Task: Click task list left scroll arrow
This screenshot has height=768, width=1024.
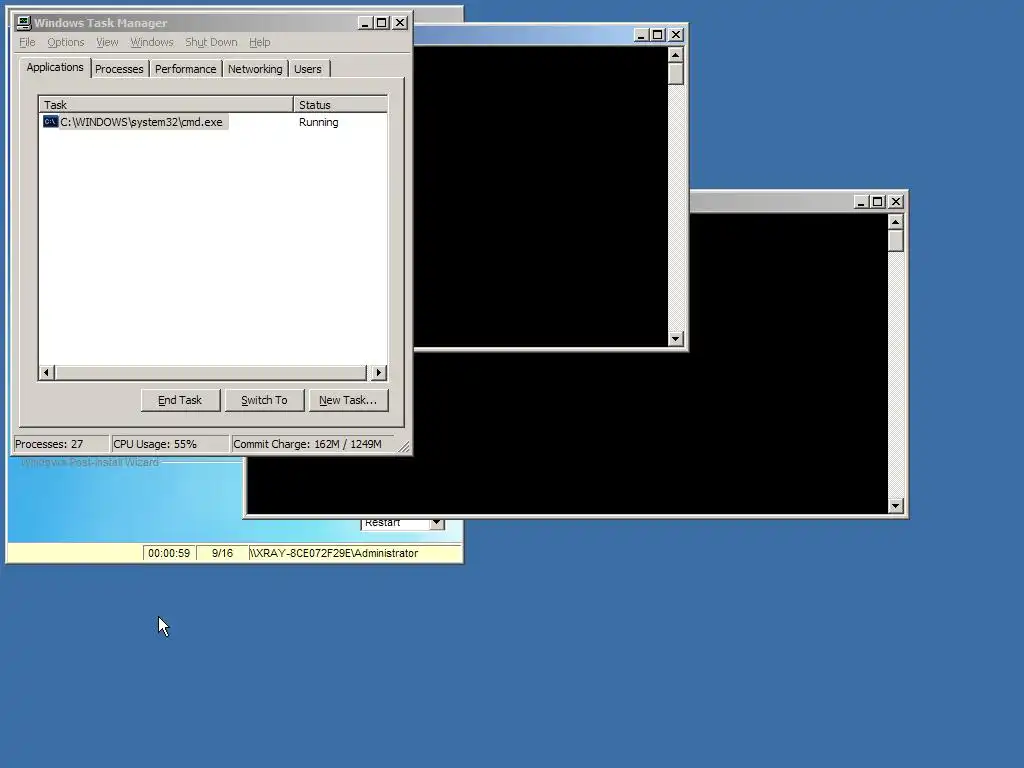Action: coord(46,373)
